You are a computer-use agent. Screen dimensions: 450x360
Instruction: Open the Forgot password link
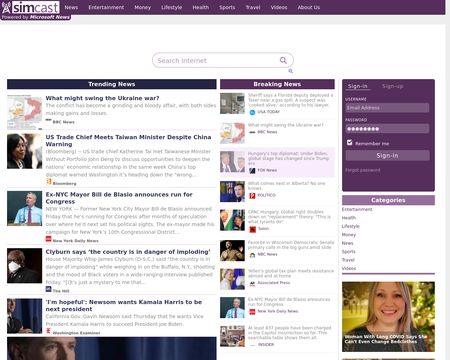click(363, 170)
